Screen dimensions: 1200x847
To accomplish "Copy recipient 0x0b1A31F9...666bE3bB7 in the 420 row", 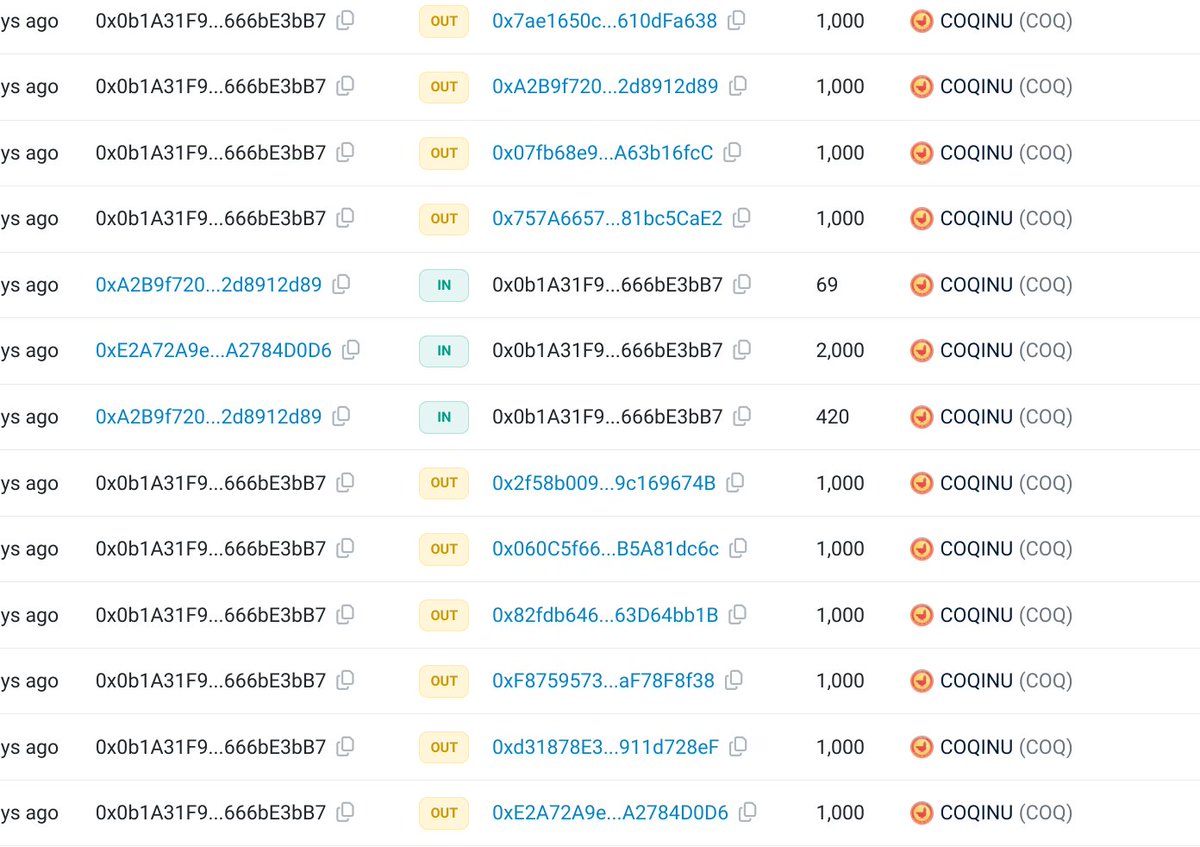I will (741, 416).
